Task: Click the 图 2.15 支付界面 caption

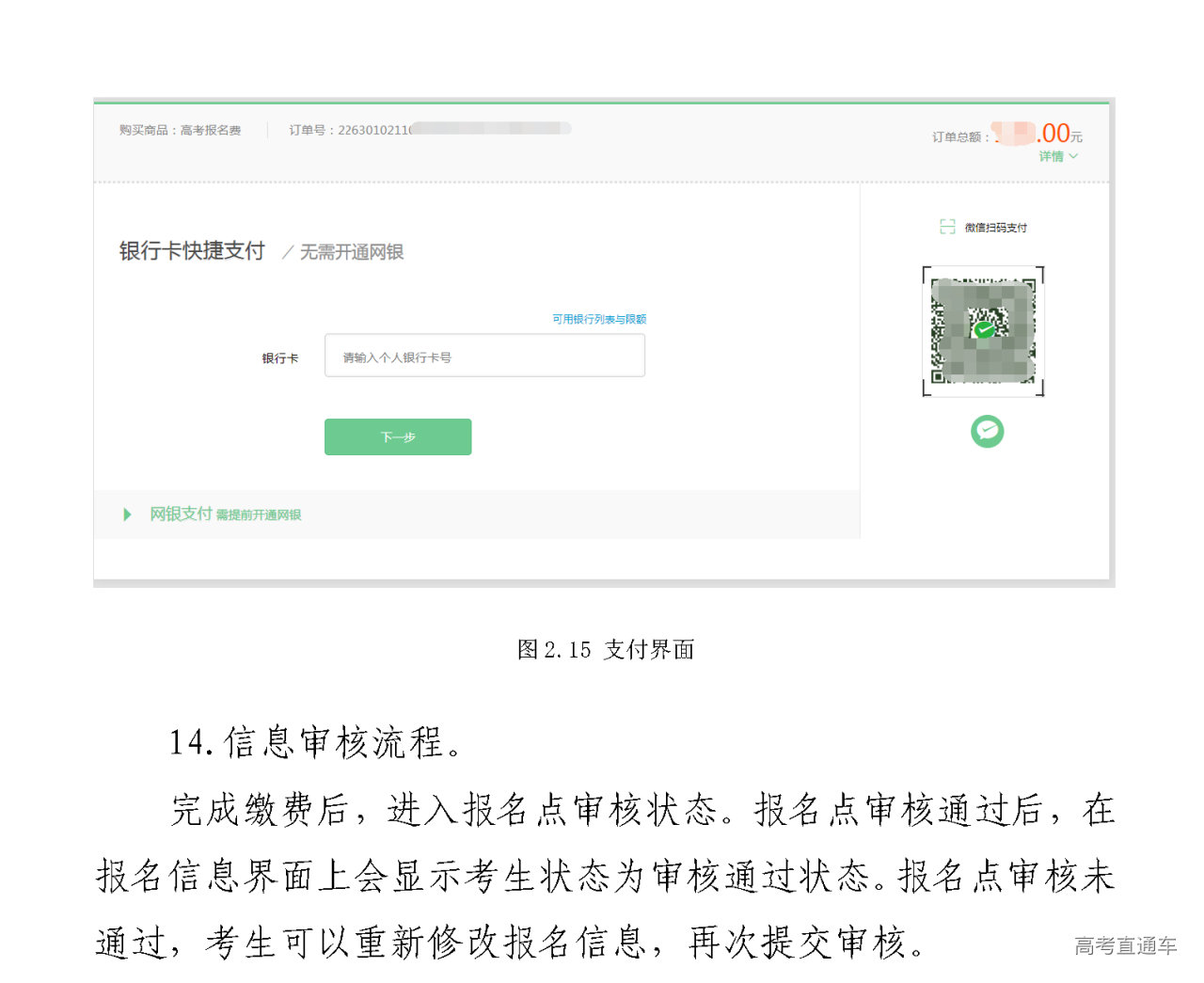Action: 605,649
